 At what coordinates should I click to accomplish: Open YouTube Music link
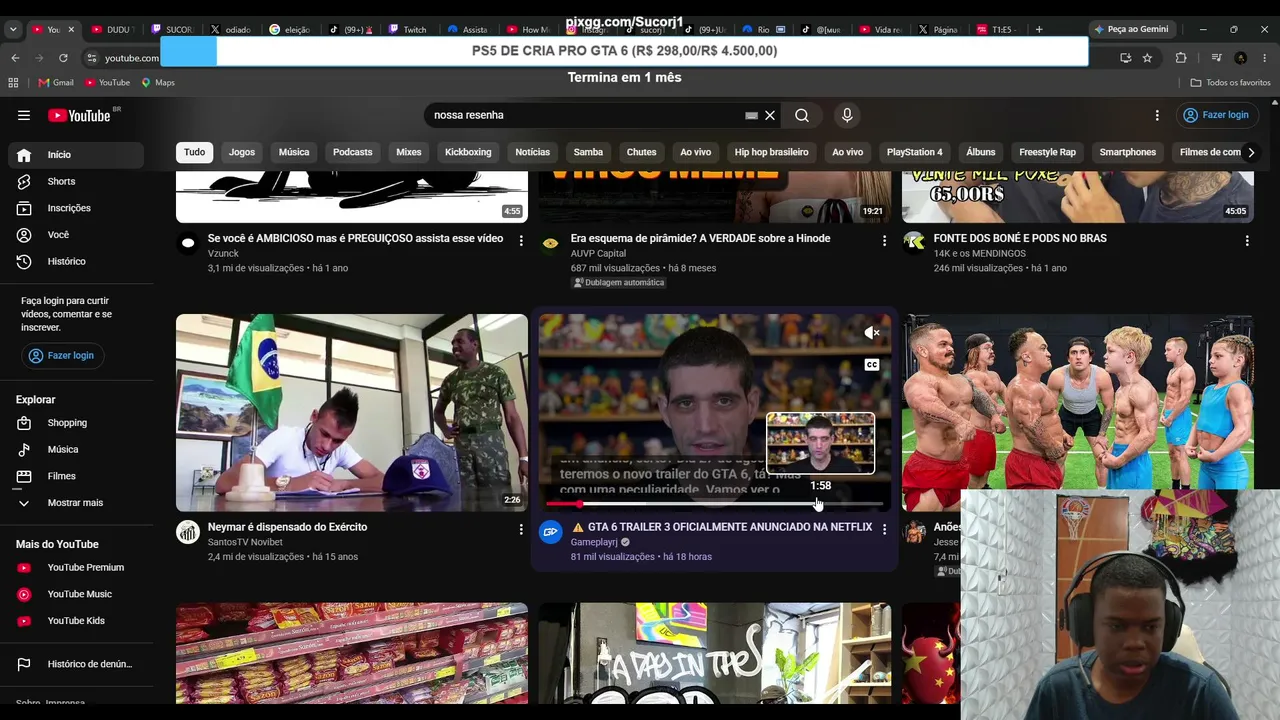tap(76, 594)
